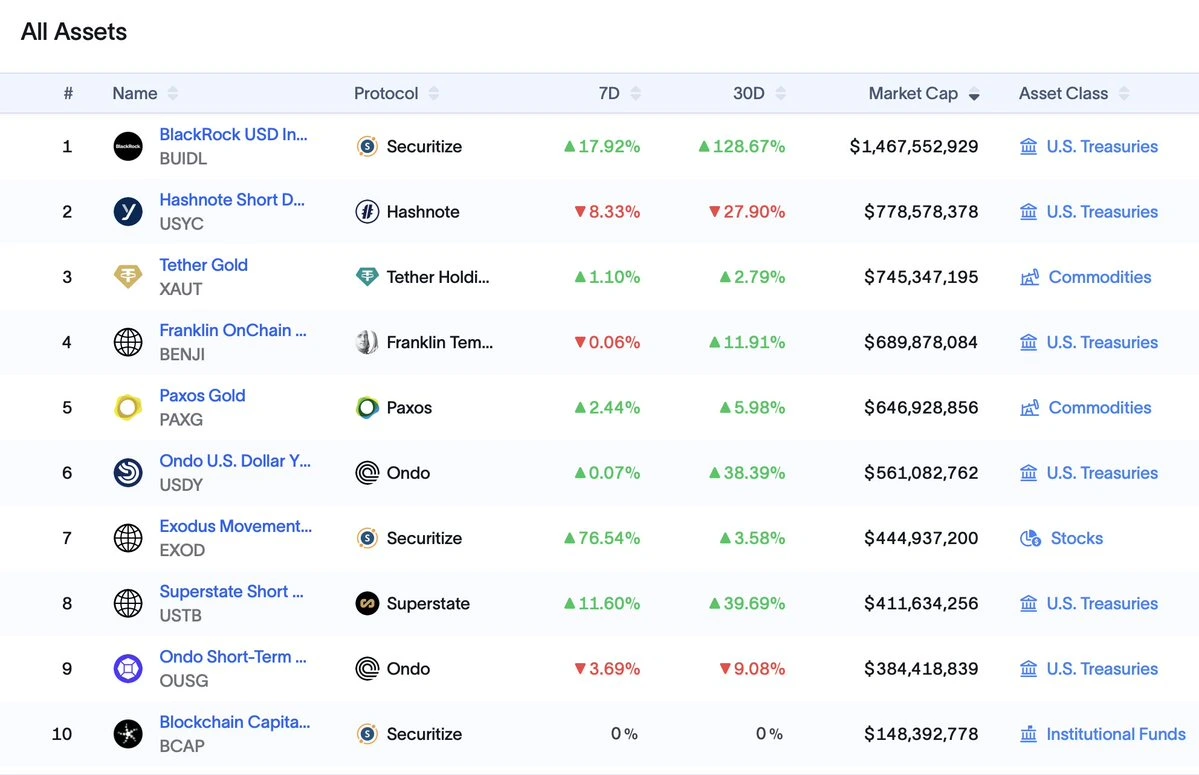The width and height of the screenshot is (1199, 775).
Task: Click the globe icon beside Superstate USTB
Action: point(128,603)
